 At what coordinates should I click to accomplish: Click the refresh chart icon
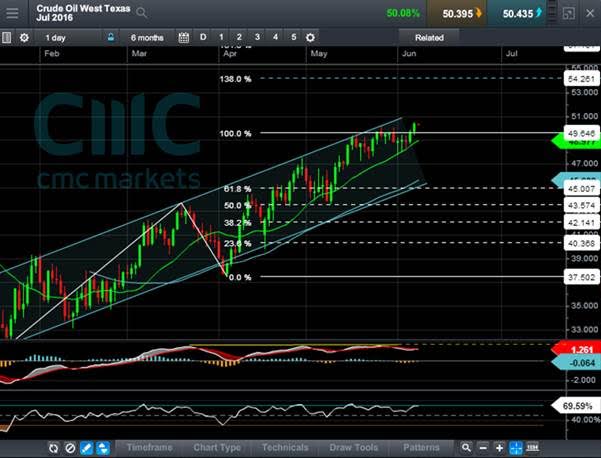click(54, 448)
